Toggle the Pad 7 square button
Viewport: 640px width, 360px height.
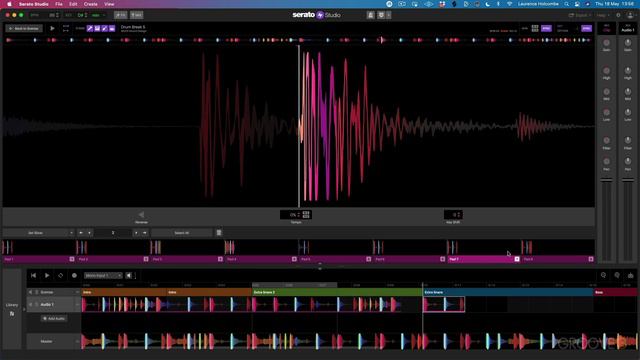tap(517, 259)
